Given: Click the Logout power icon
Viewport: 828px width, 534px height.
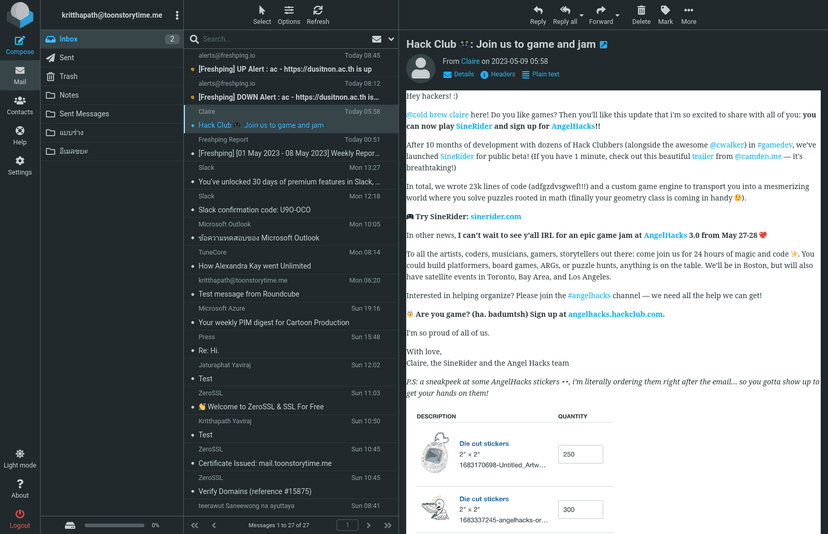Looking at the screenshot, I should (20, 518).
